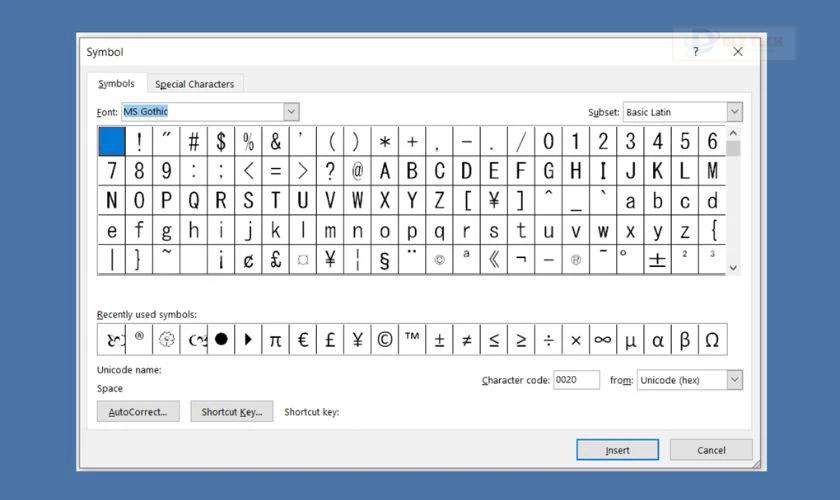
Task: Select the plus + symbol in the grid
Action: click(x=412, y=141)
